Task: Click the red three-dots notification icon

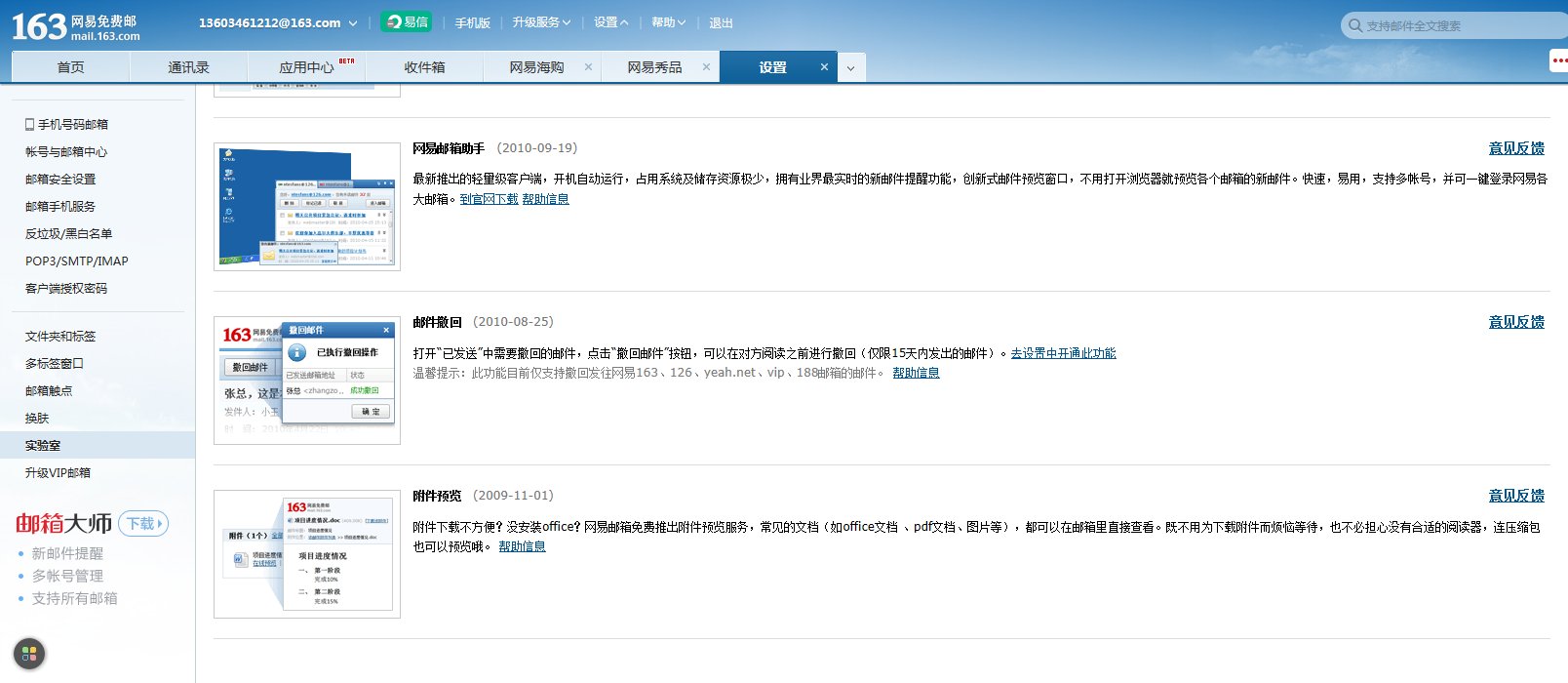Action: [x=1559, y=60]
